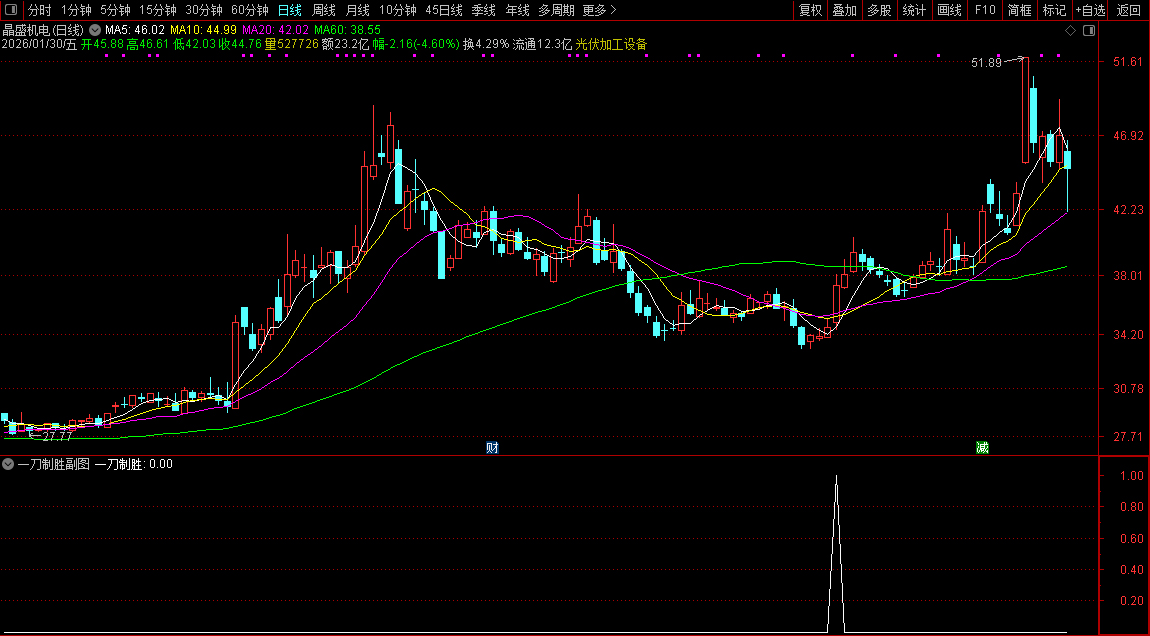
Task: Open the 多周期 multi-period view
Action: (556, 10)
